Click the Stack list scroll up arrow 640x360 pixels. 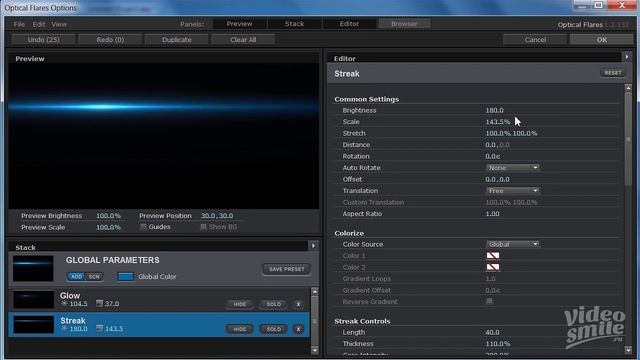pyautogui.click(x=314, y=291)
